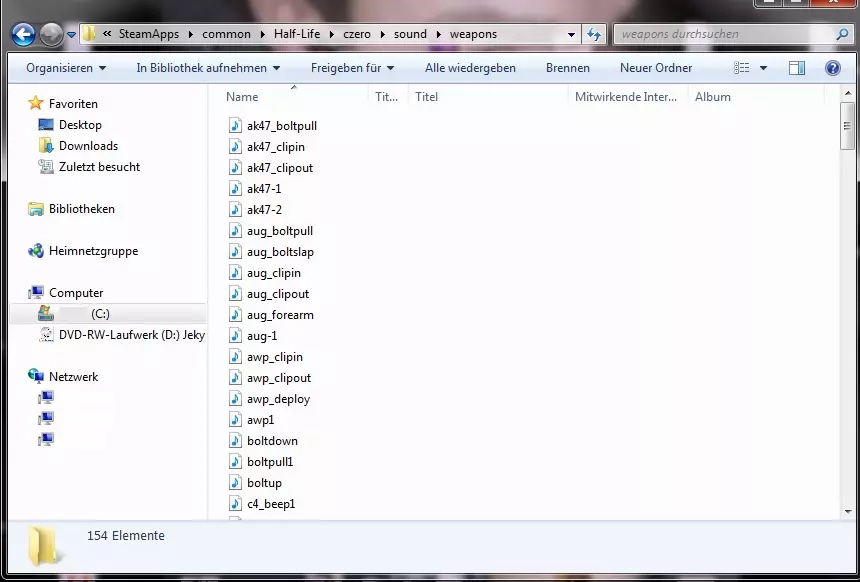Select the aug_forearm file
Image resolution: width=860 pixels, height=582 pixels.
click(280, 315)
